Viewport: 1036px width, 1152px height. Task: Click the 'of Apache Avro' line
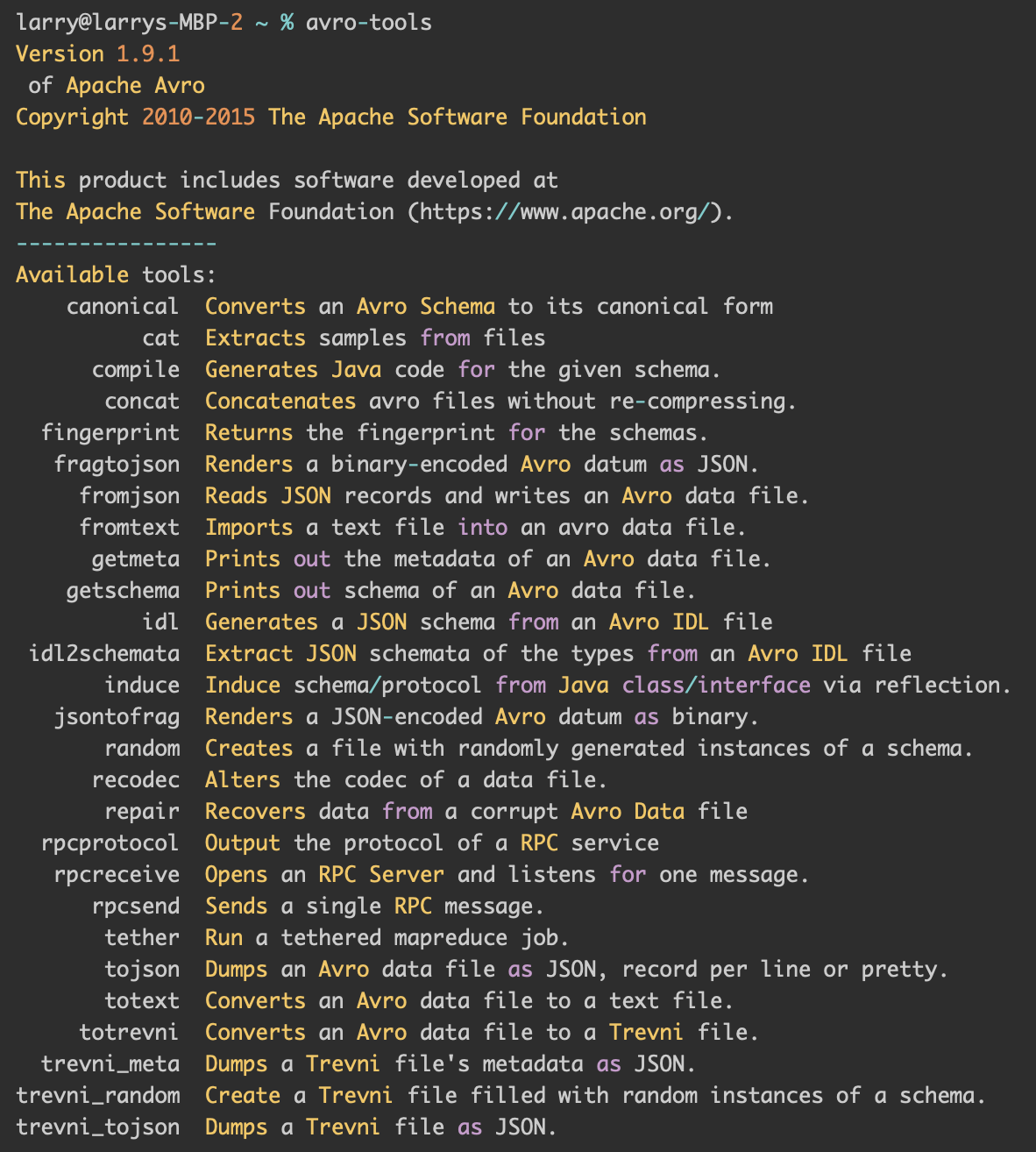[117, 85]
